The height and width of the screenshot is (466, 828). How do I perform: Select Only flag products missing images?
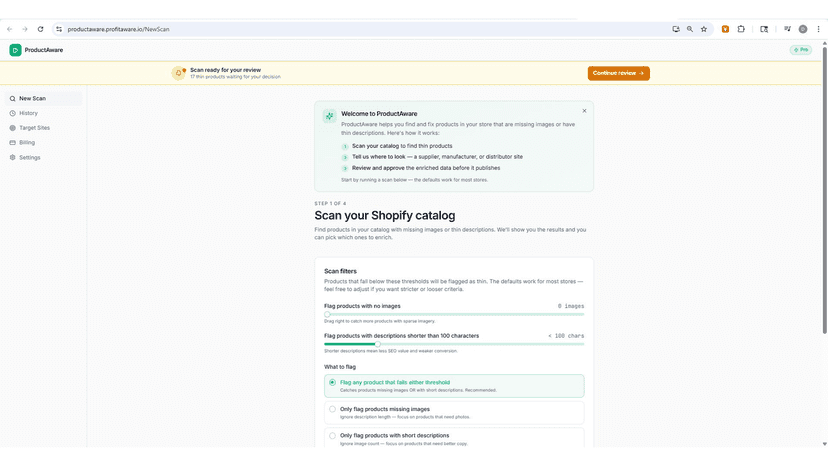click(454, 413)
